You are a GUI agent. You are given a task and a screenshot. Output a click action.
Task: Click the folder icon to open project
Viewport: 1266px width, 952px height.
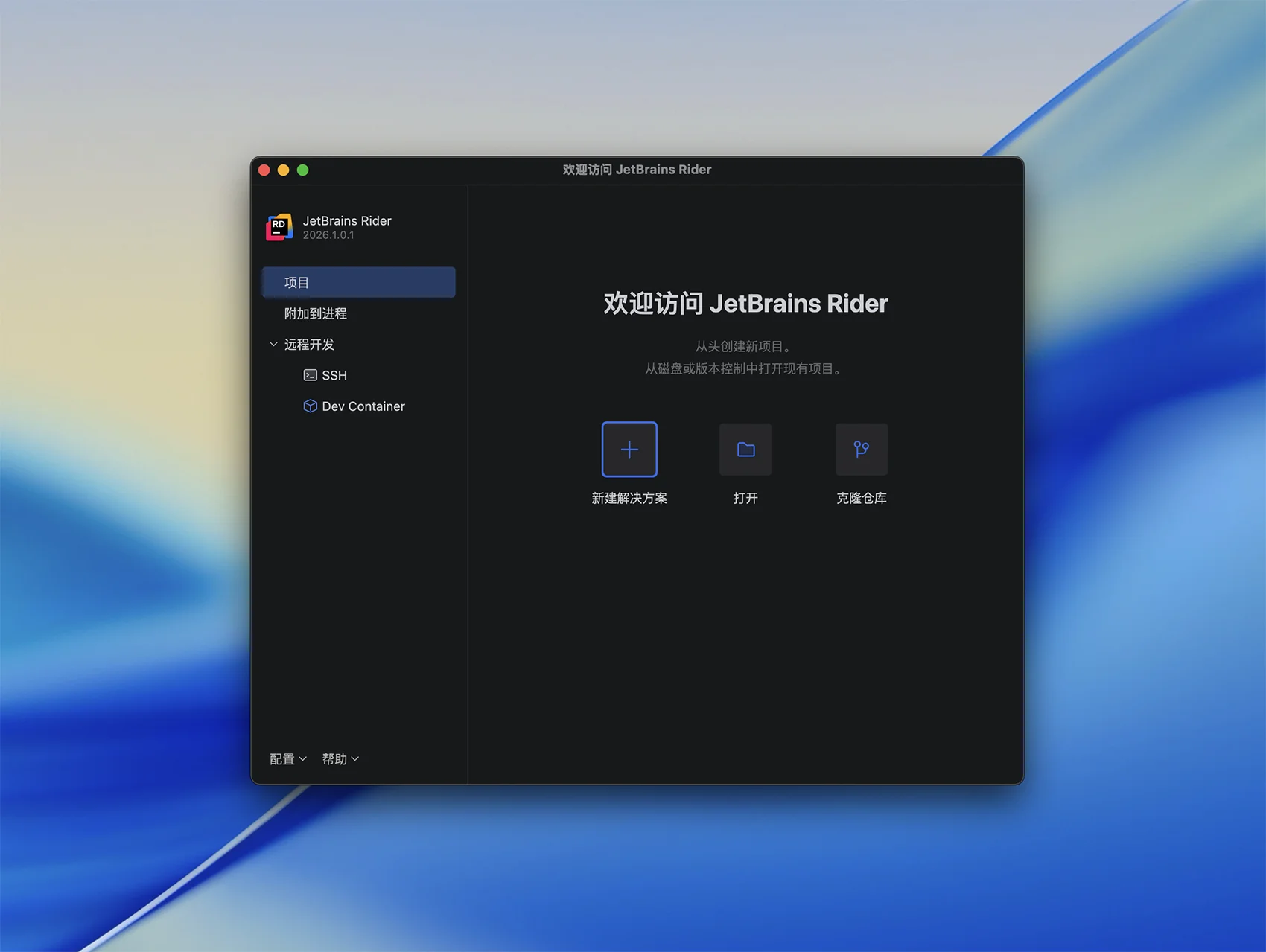tap(745, 450)
